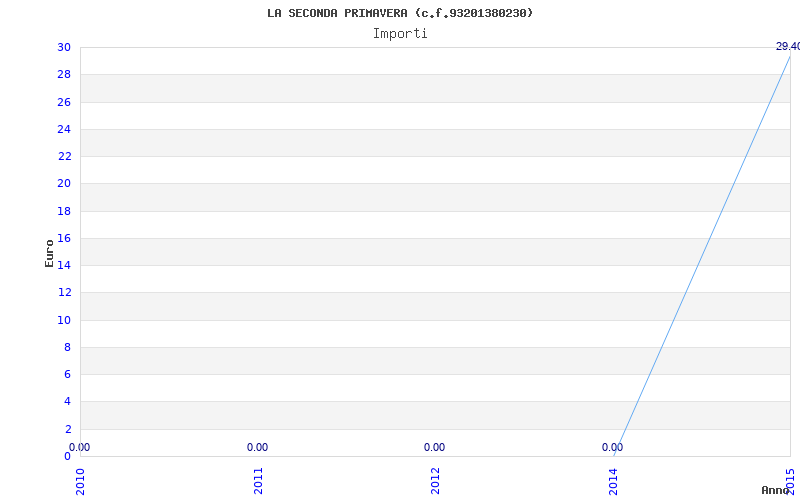Click the 8 y-axis tick label
This screenshot has height=500, width=800.
pyautogui.click(x=67, y=347)
